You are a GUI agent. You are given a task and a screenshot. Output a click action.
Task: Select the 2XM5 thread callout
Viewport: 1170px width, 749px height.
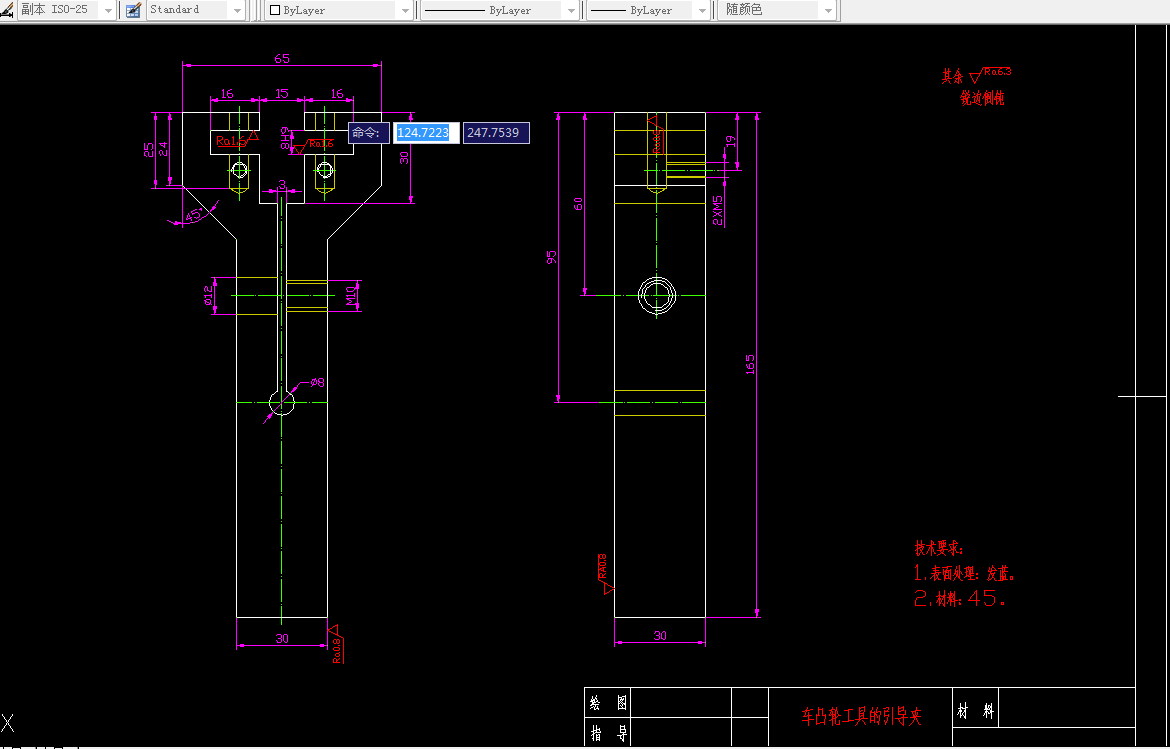click(717, 210)
